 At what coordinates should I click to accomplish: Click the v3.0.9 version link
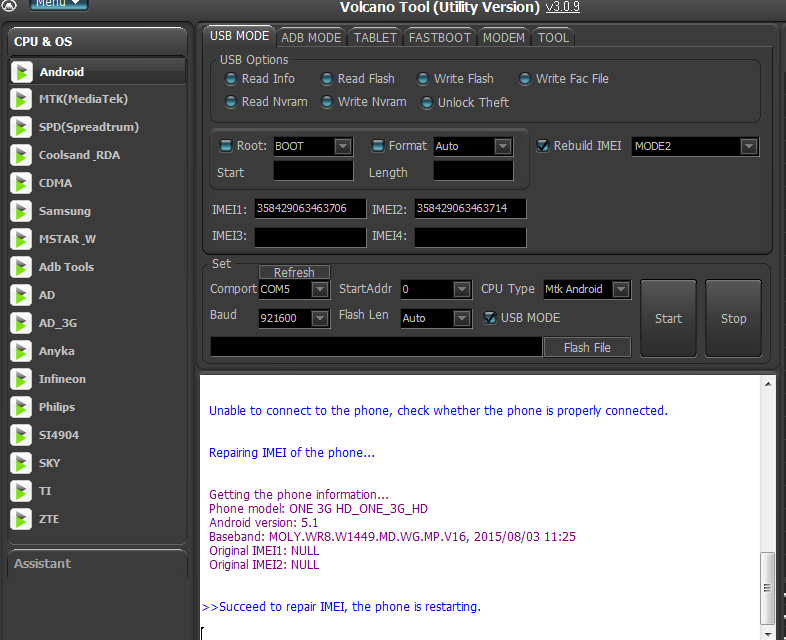(x=562, y=7)
